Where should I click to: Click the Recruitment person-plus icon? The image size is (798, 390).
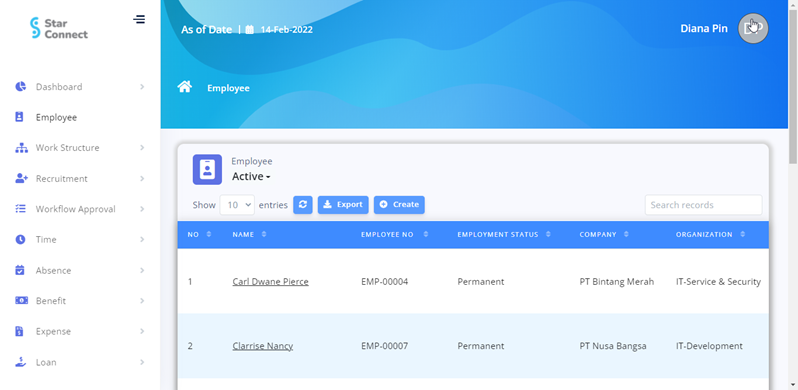pos(21,178)
